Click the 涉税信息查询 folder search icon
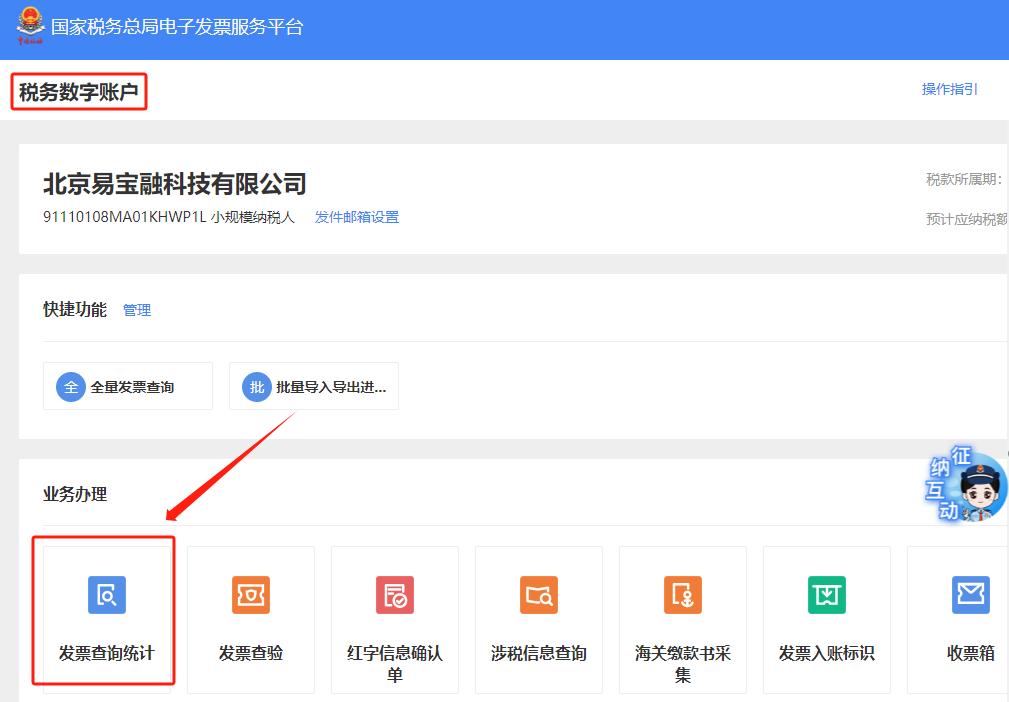Image resolution: width=1009 pixels, height=702 pixels. click(x=538, y=595)
